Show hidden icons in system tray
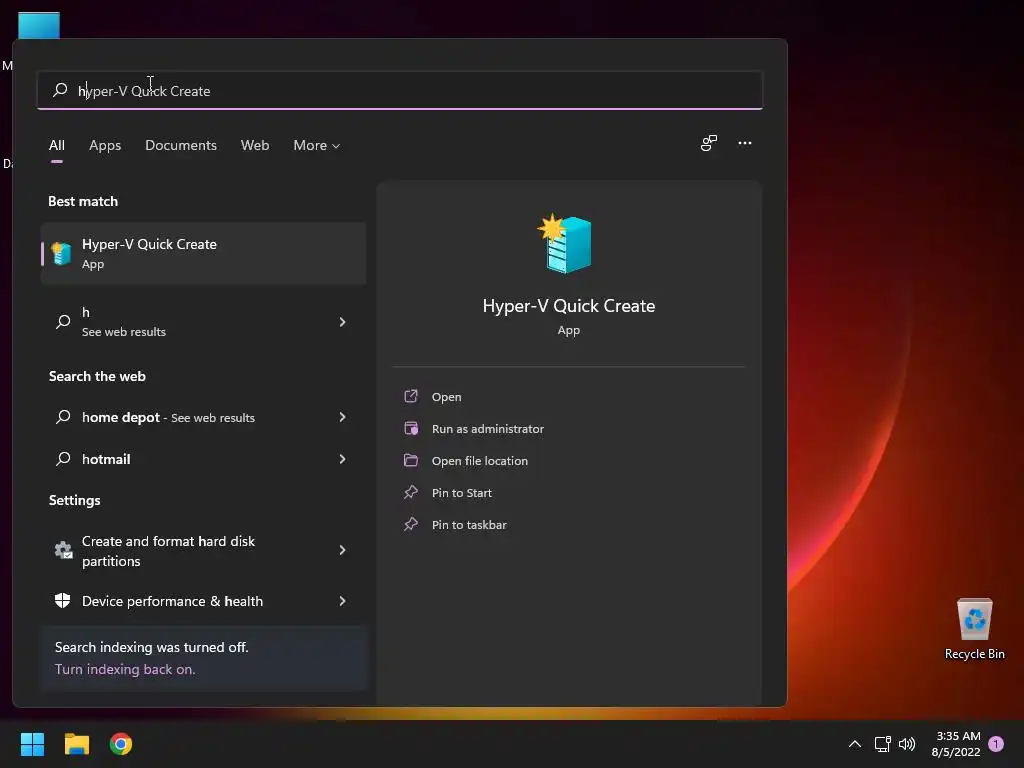1024x768 pixels. click(854, 744)
